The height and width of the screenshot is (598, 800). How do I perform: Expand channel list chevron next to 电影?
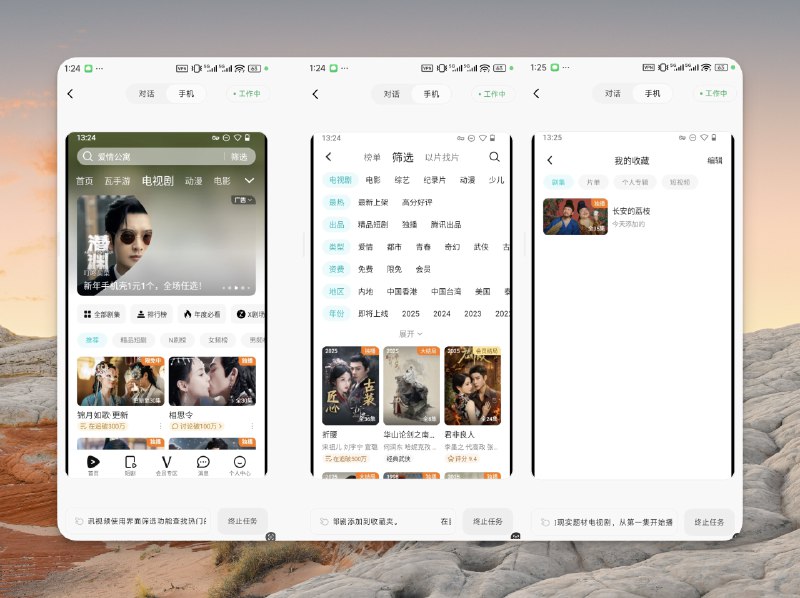pos(249,181)
